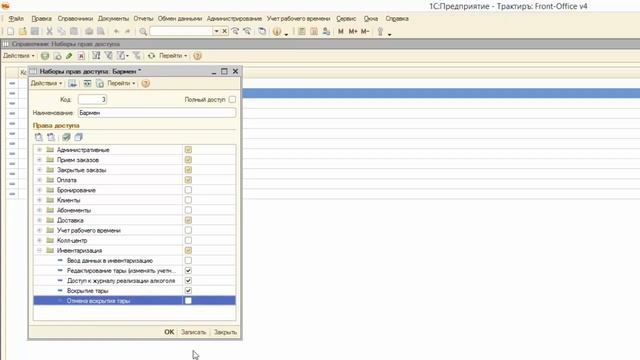Expand the Оплата folder
The height and width of the screenshot is (360, 640).
pos(40,180)
